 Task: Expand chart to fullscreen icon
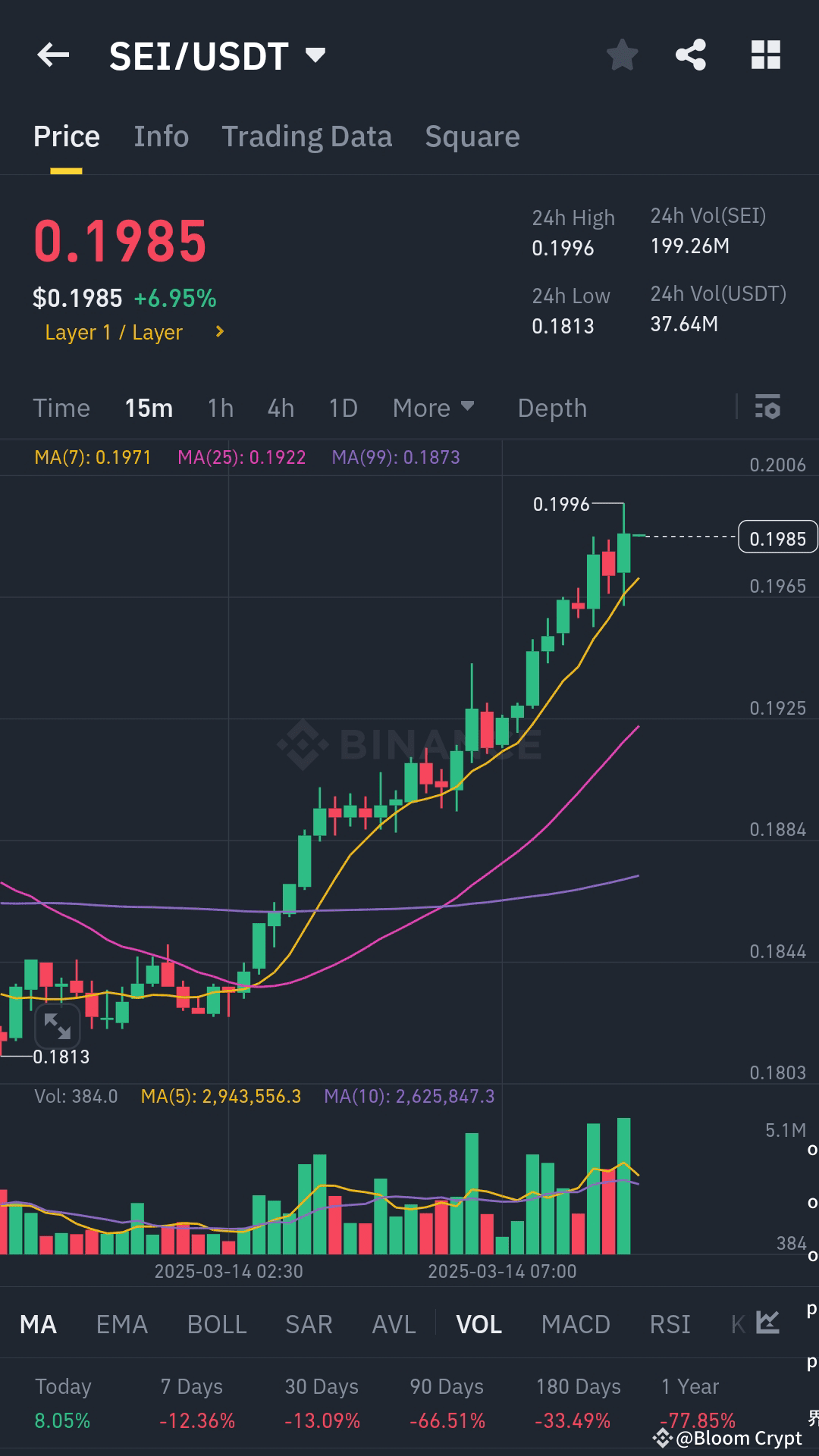pyautogui.click(x=57, y=1026)
